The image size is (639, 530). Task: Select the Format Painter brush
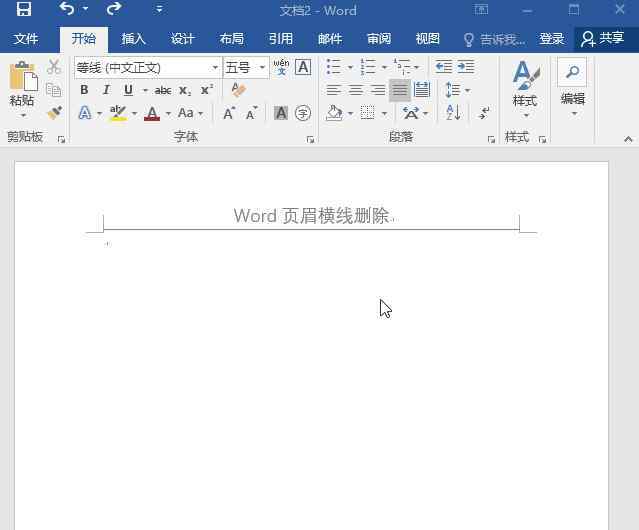pos(54,113)
